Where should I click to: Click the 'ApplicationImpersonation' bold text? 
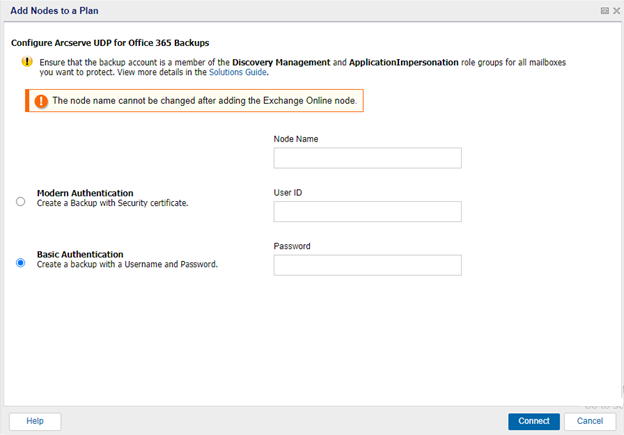point(404,62)
